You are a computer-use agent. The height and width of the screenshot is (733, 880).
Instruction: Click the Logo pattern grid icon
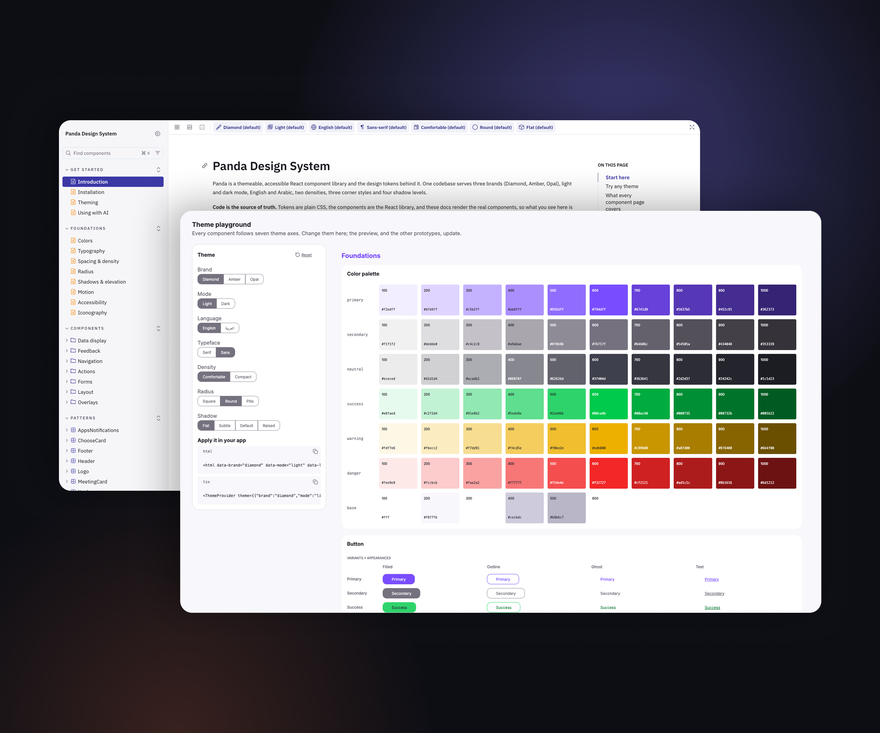(x=73, y=471)
